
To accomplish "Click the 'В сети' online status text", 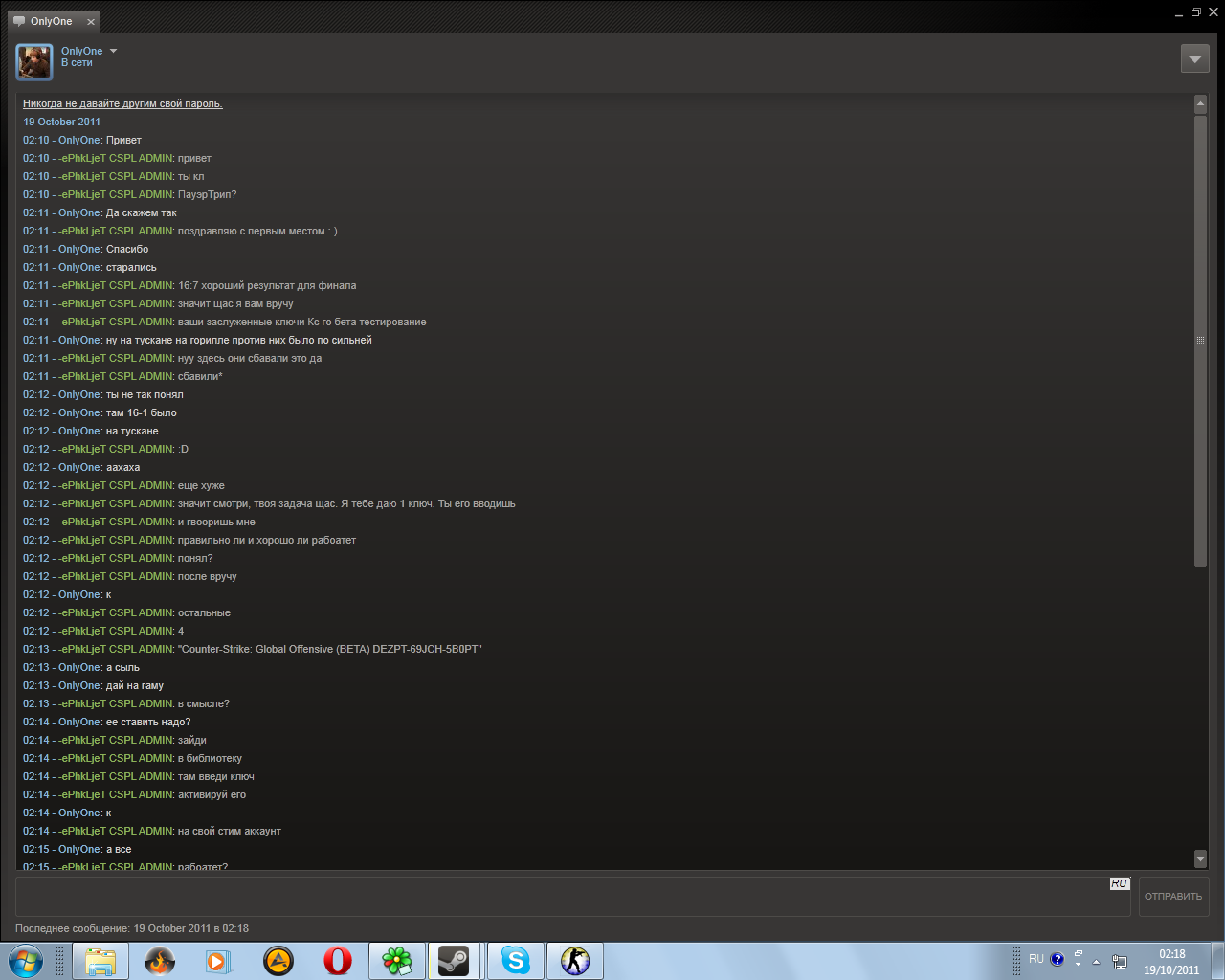I will click(77, 63).
